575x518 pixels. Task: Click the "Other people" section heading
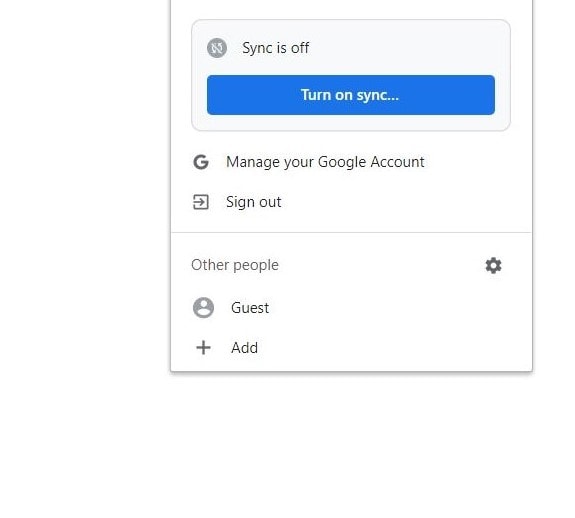pos(235,265)
